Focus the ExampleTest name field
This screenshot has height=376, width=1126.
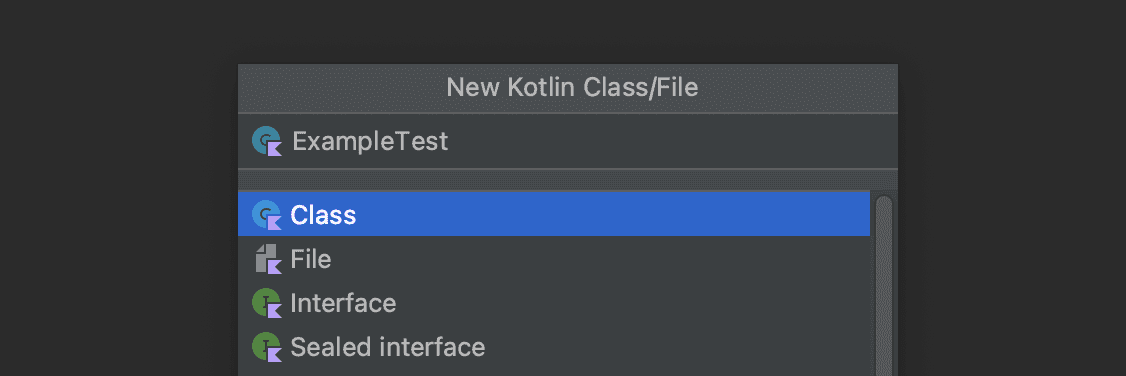(x=567, y=141)
